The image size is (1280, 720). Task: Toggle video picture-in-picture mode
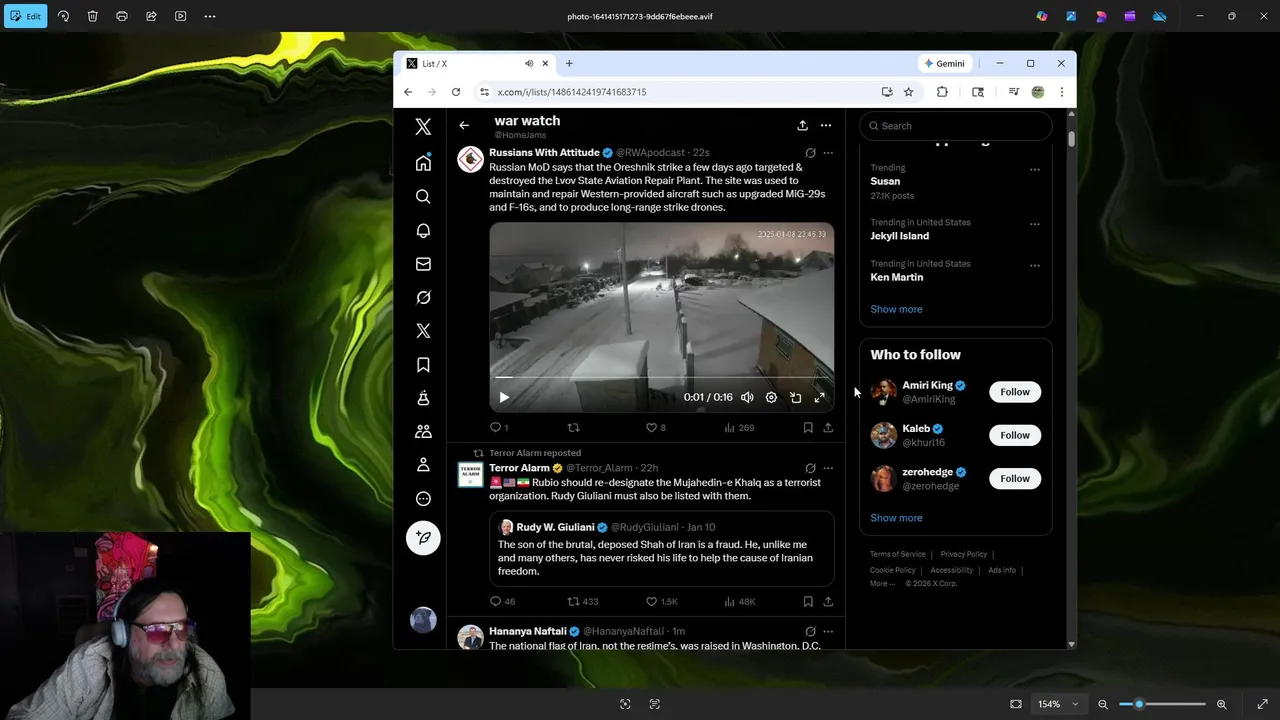point(795,397)
